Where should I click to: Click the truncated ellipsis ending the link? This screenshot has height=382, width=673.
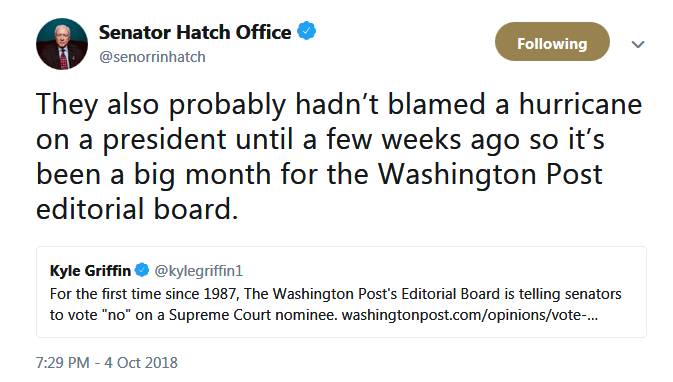[x=592, y=316]
